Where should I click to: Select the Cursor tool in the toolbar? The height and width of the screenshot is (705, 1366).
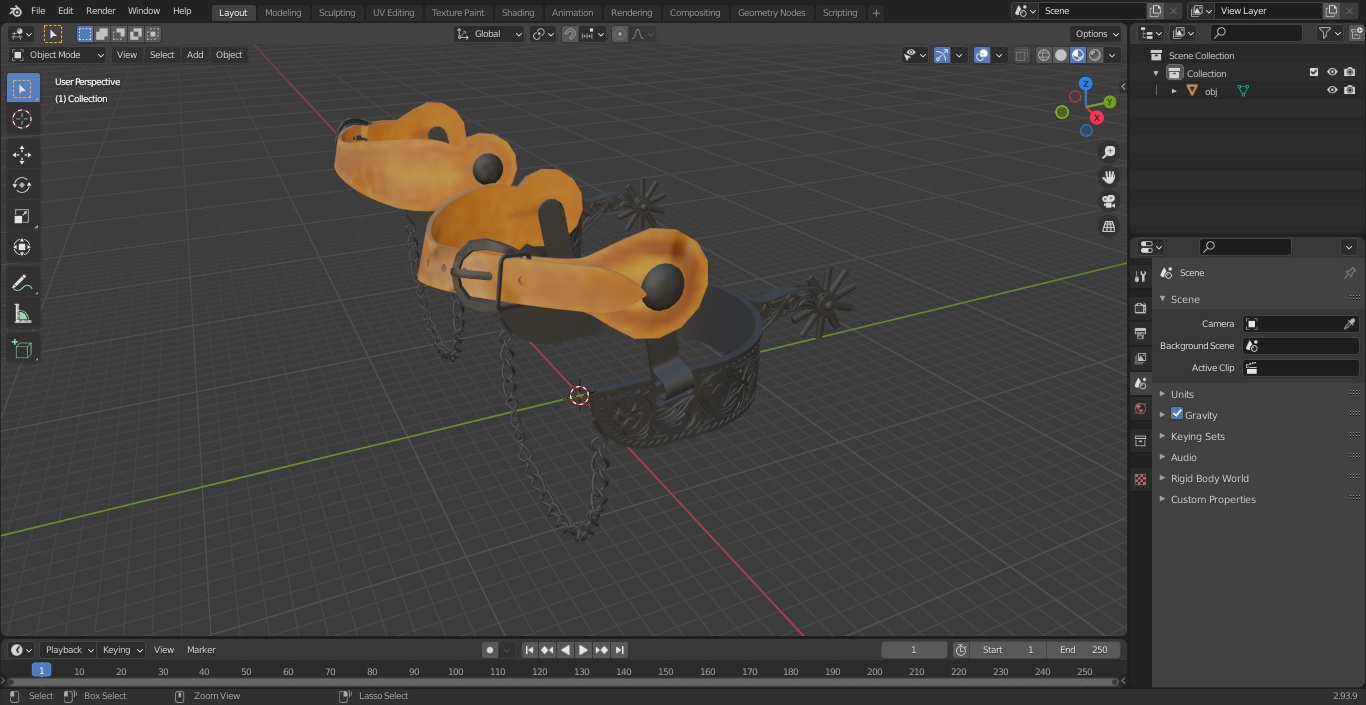tap(22, 119)
